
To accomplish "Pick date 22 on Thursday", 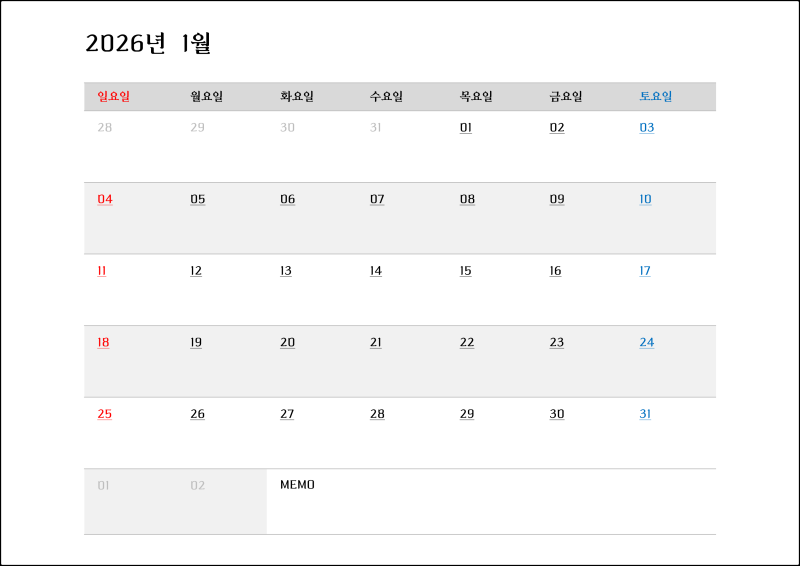I will click(467, 342).
